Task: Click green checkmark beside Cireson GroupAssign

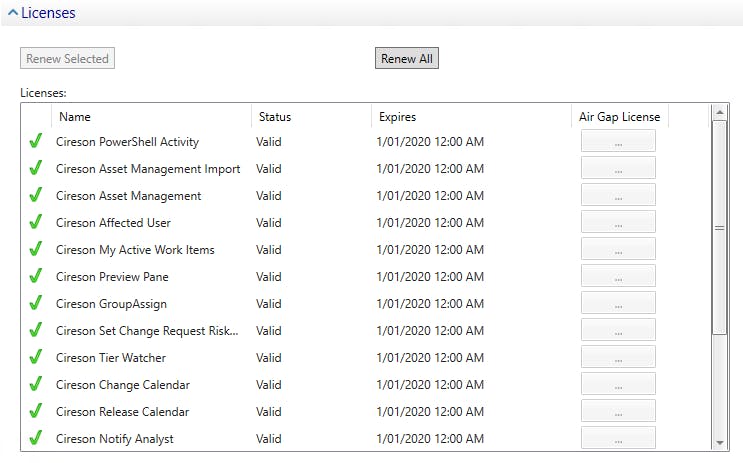Action: point(36,304)
